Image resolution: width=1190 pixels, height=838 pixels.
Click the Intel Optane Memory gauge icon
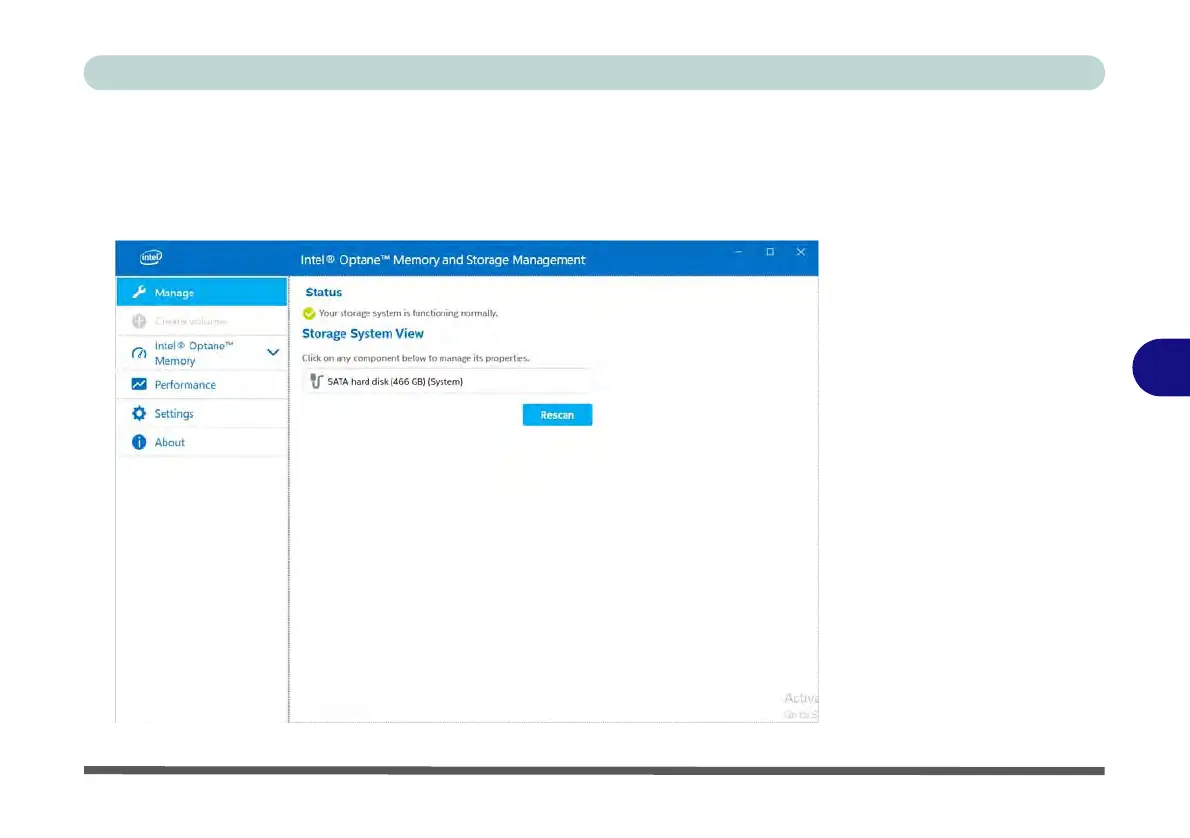tap(139, 353)
